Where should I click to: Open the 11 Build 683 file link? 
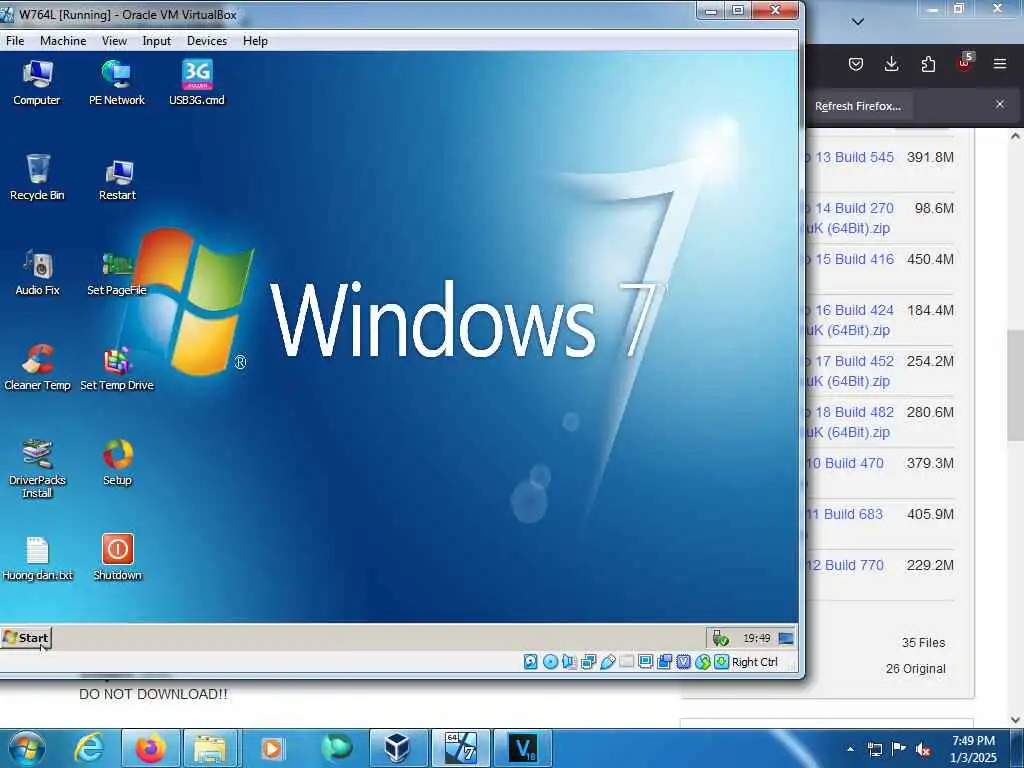click(846, 514)
